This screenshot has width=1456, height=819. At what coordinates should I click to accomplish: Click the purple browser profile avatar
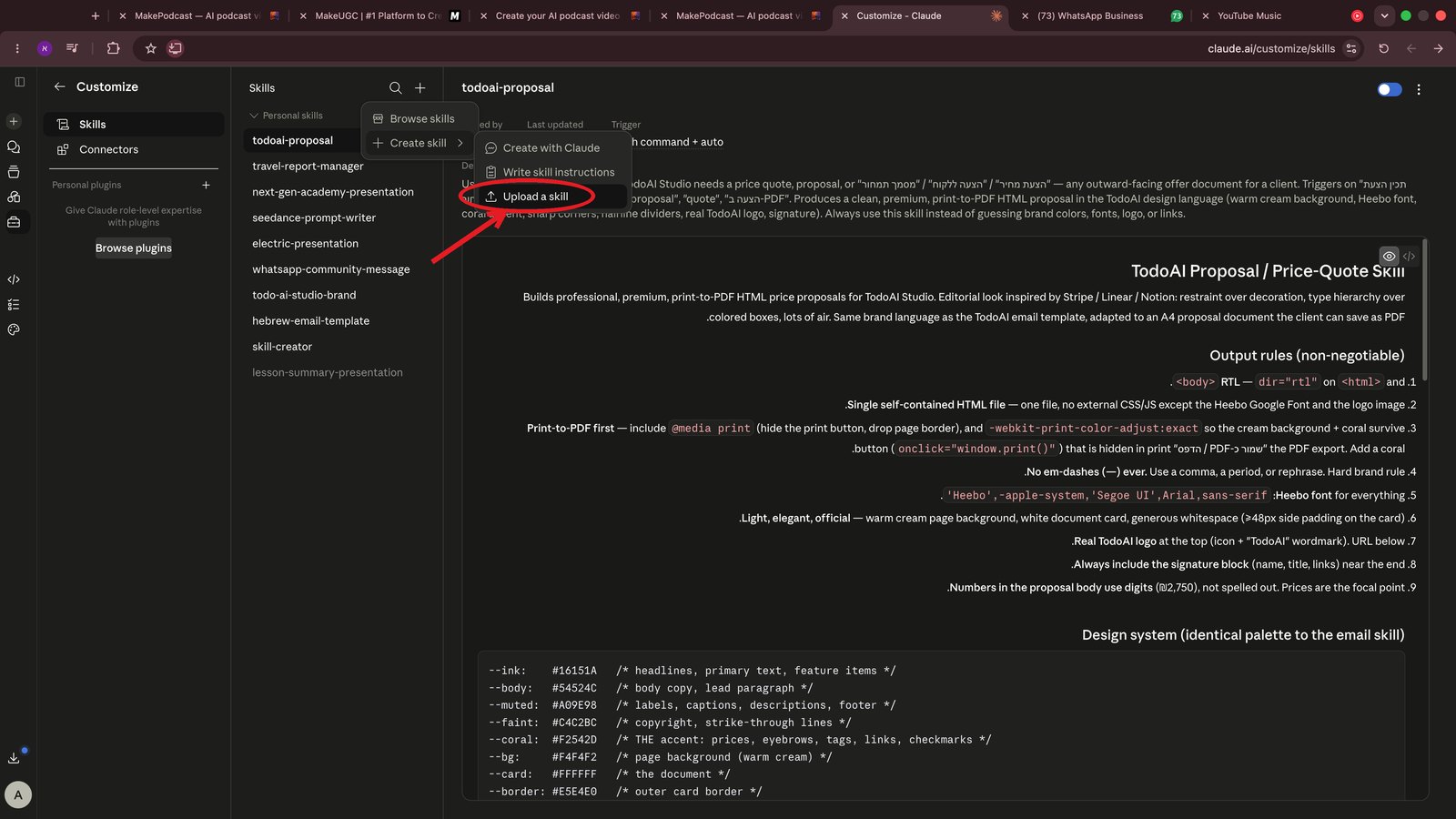point(45,48)
